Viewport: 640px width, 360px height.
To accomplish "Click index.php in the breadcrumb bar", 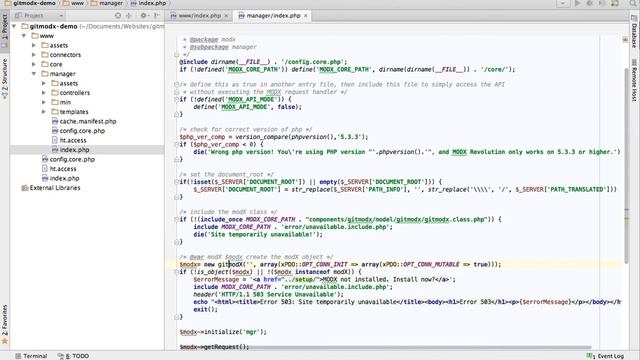I will click(x=149, y=3).
